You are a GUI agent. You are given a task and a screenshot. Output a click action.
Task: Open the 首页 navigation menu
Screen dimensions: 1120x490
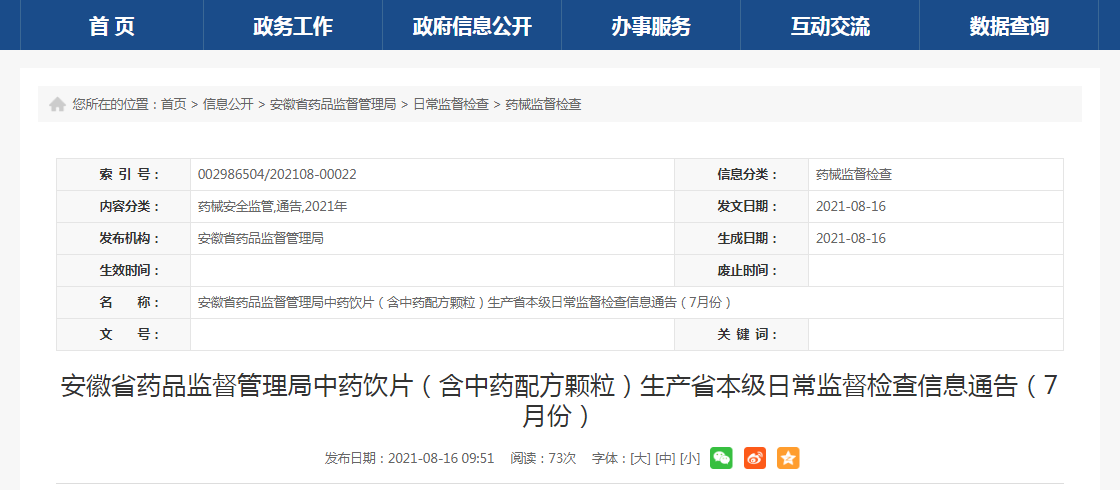point(111,26)
